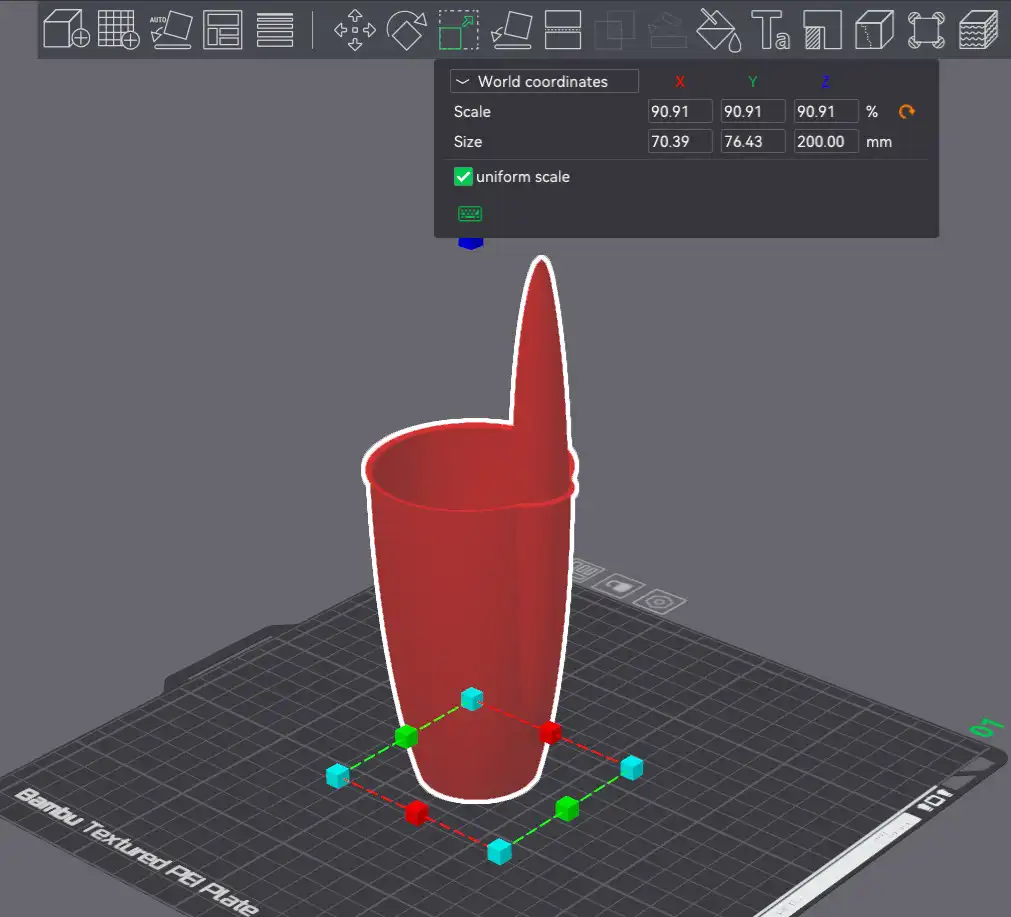The image size is (1011, 917).
Task: Toggle the plate lock icon
Action: (619, 587)
